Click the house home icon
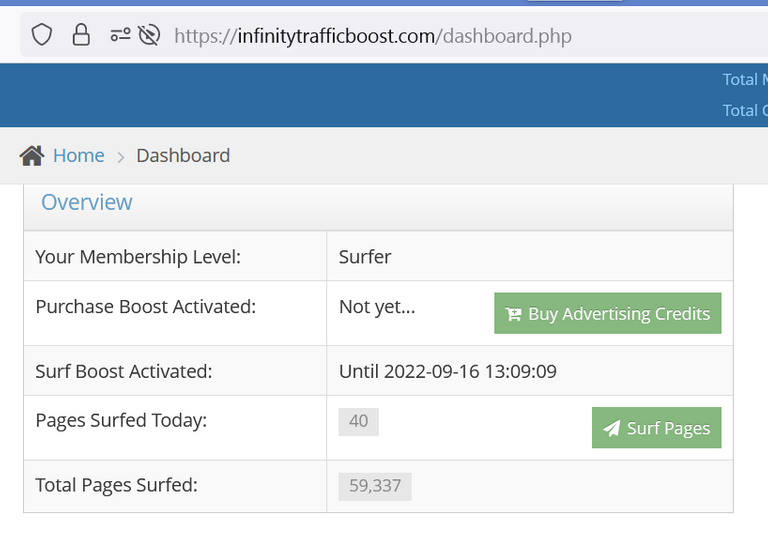The image size is (768, 533). coord(32,156)
